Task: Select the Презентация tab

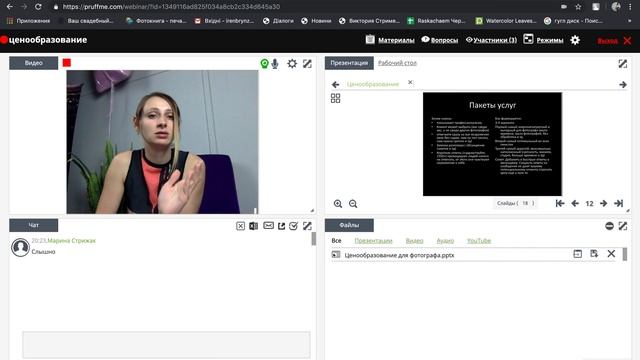Action: (349, 63)
